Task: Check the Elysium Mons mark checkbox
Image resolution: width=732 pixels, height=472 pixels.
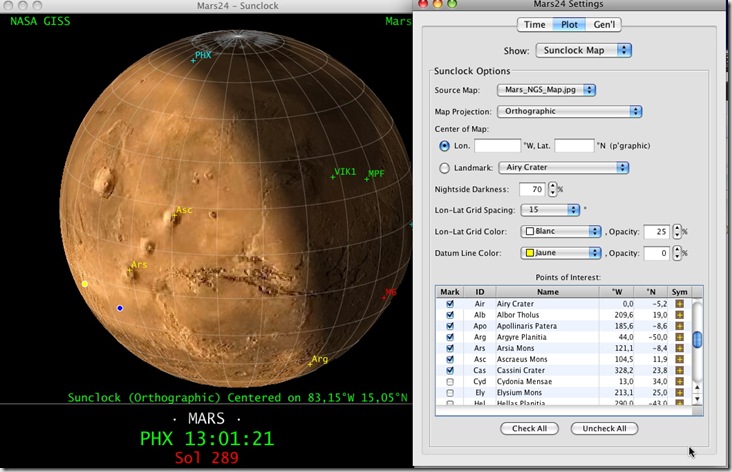Action: pyautogui.click(x=450, y=393)
